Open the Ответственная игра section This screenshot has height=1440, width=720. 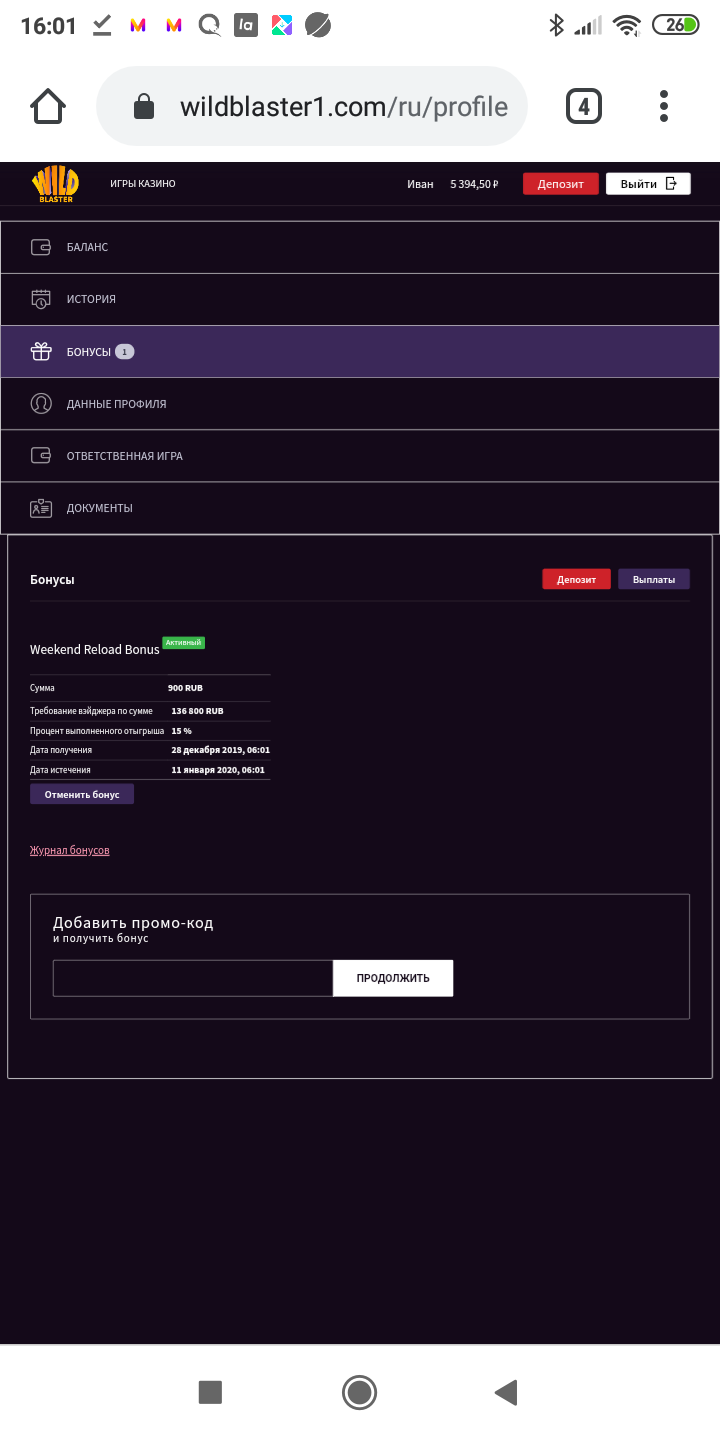(x=124, y=456)
